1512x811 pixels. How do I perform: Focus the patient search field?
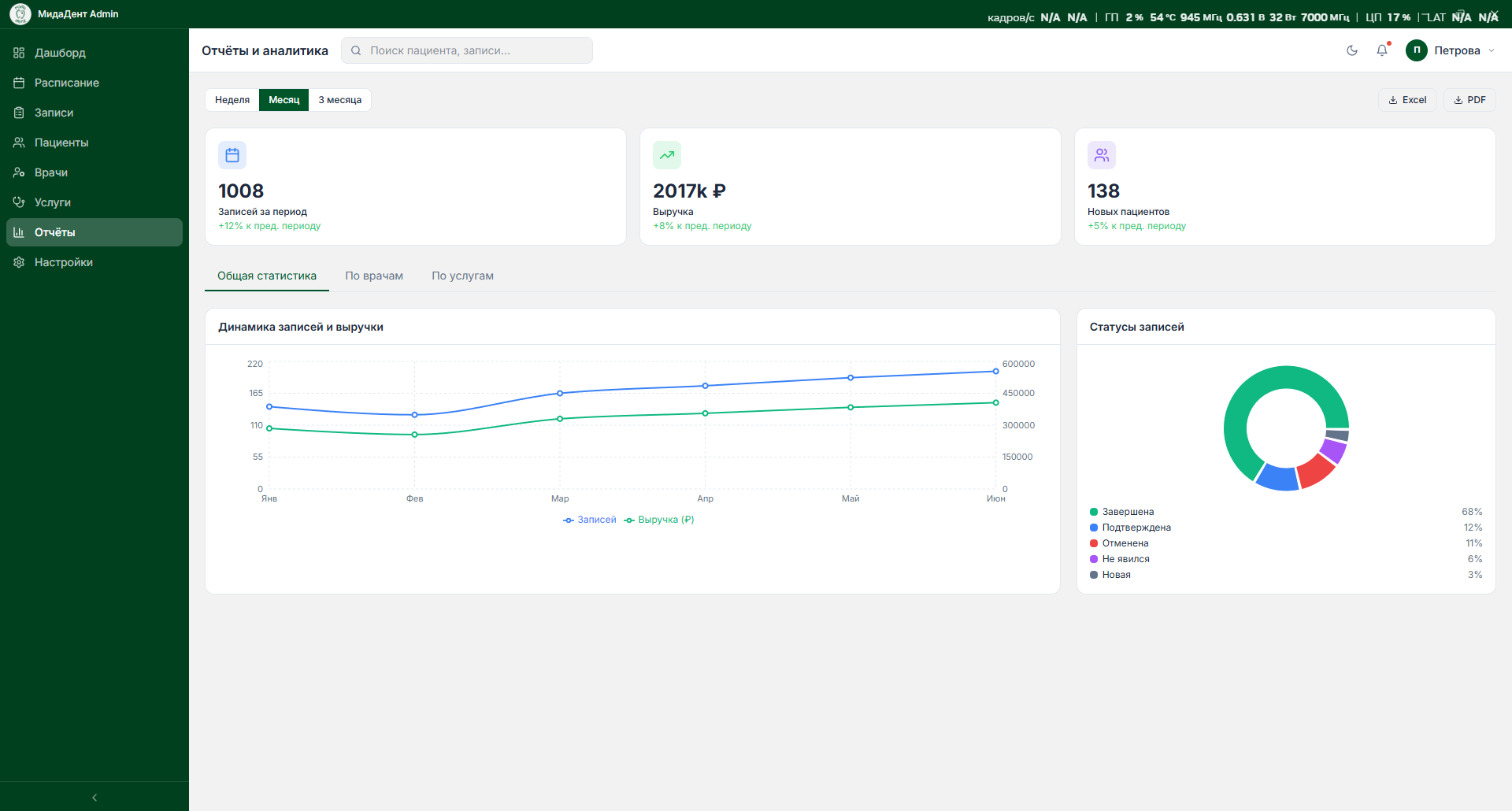467,50
